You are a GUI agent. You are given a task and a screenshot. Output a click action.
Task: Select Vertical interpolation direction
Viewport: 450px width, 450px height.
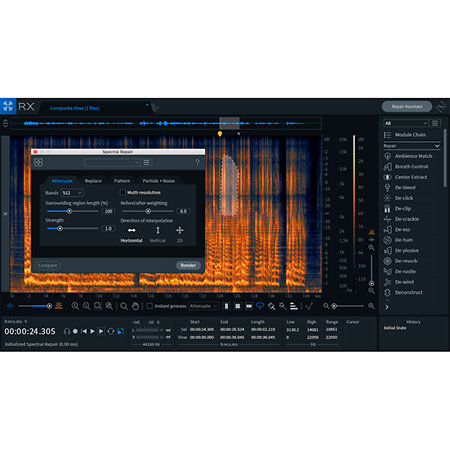[158, 234]
